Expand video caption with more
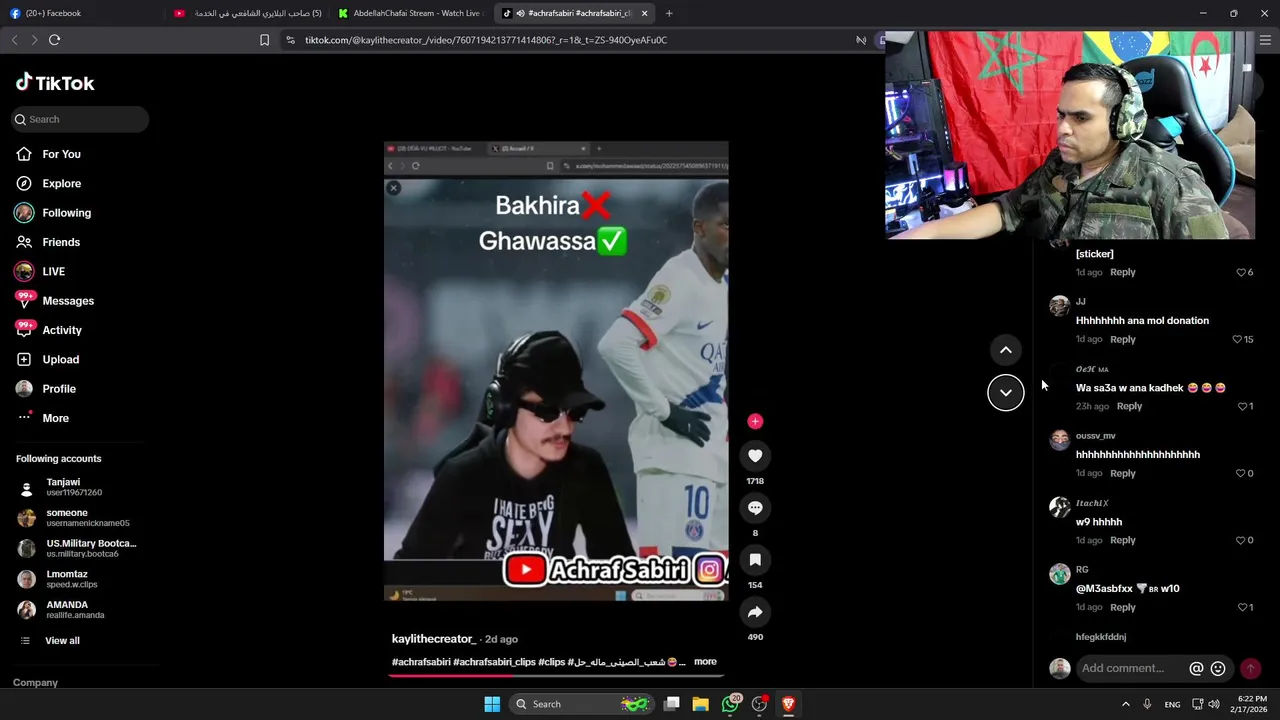This screenshot has height=720, width=1280. point(705,662)
